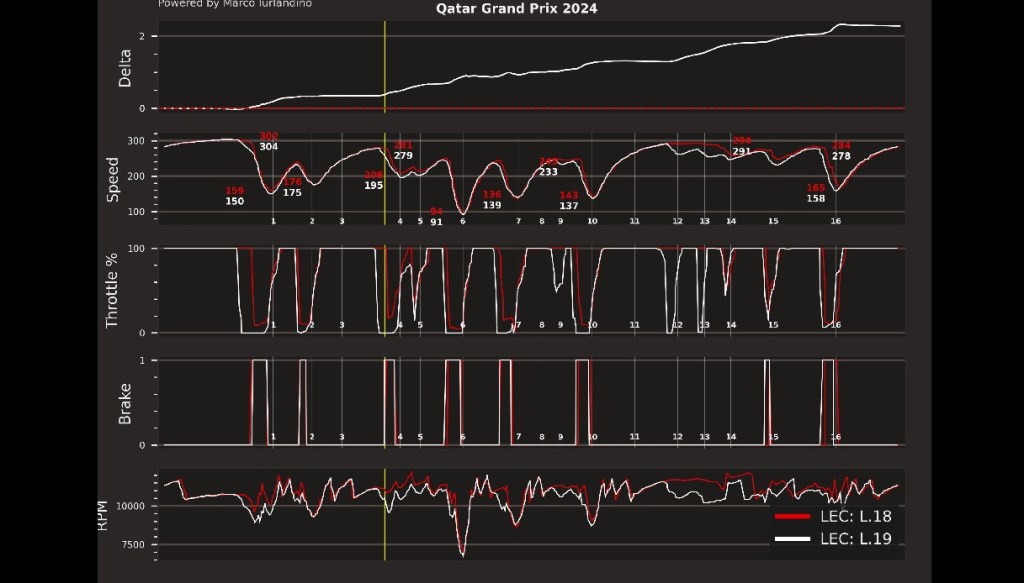Click the red '143' speed annotation
The width and height of the screenshot is (1024, 583).
click(x=569, y=195)
